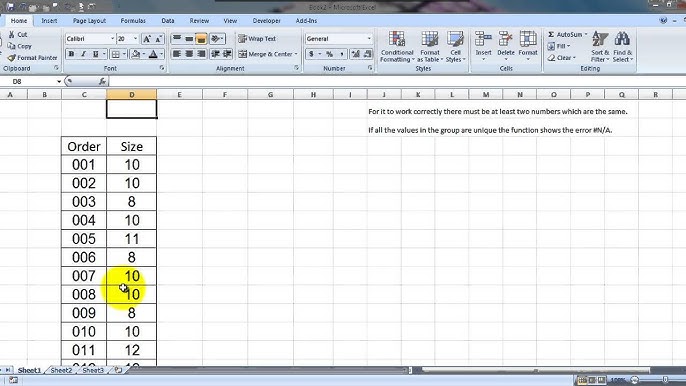
Task: Click the Orientation text angle icon
Action: pyautogui.click(x=215, y=39)
